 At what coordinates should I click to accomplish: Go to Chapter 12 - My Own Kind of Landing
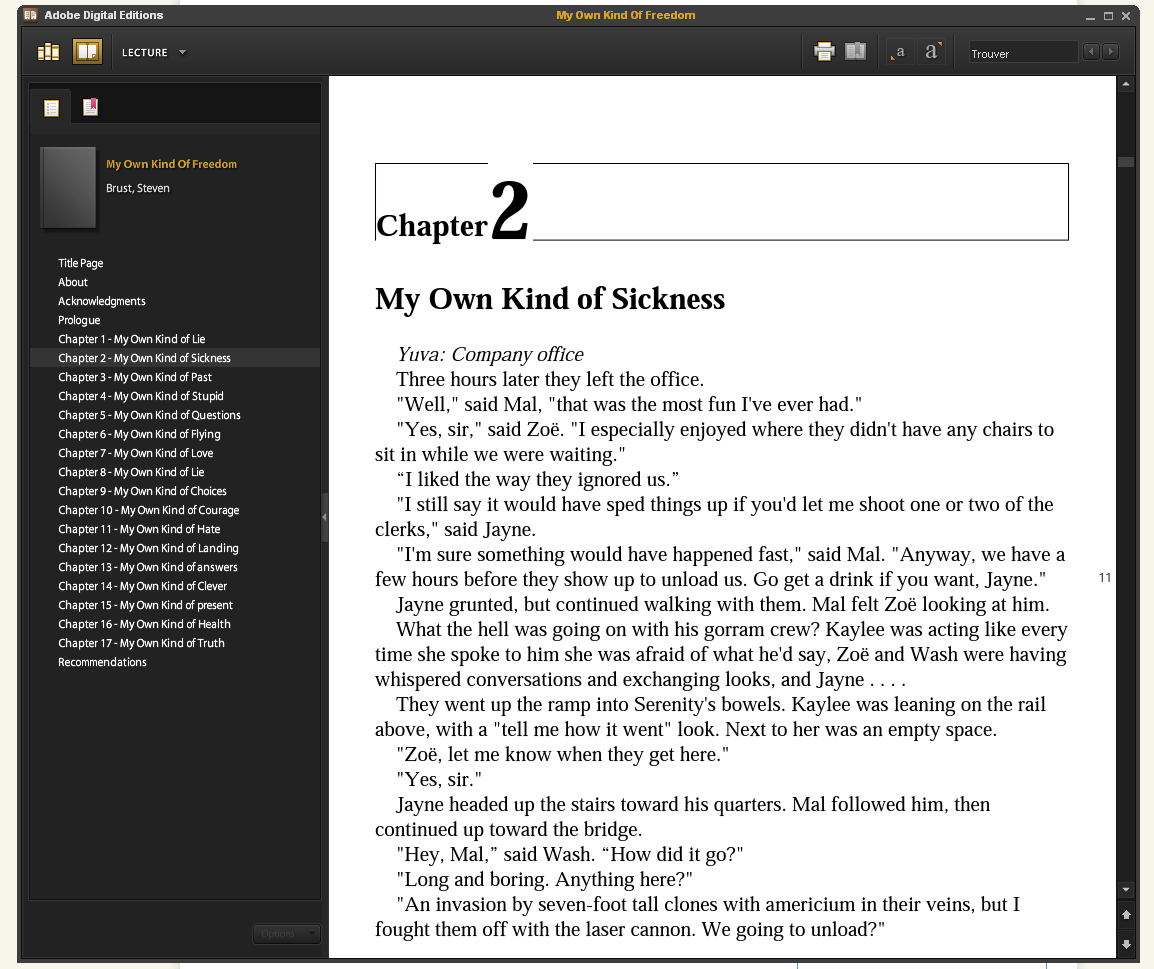pos(148,549)
